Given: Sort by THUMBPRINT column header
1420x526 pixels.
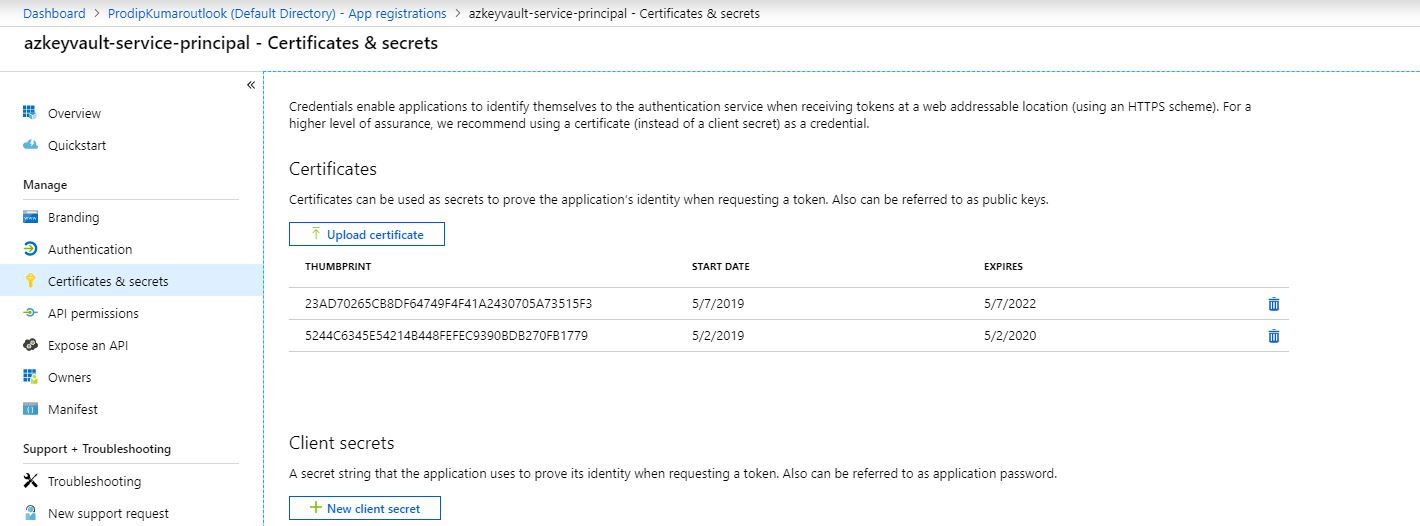Looking at the screenshot, I should click(x=338, y=267).
